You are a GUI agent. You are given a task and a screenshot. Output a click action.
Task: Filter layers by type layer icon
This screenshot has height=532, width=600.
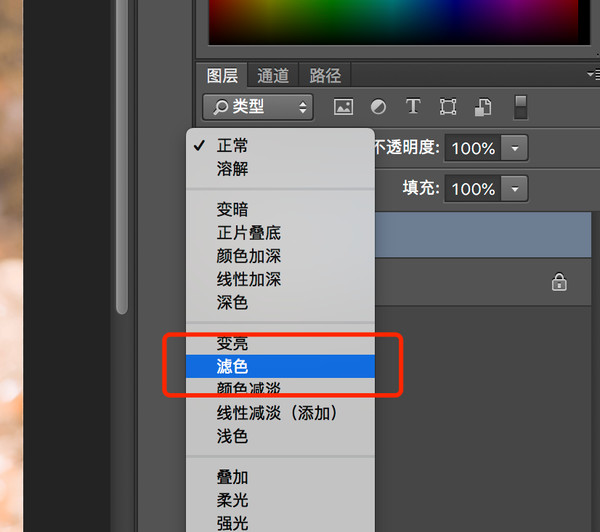click(413, 107)
